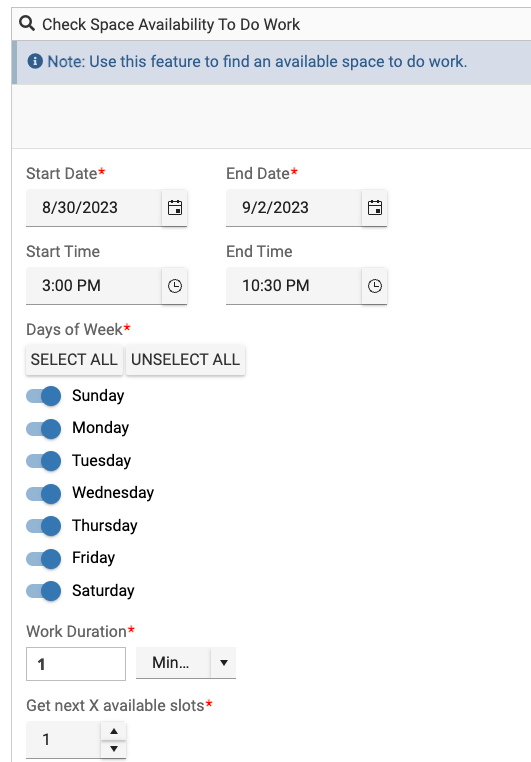Disable the Saturday toggle
Screen dimensions: 531x762
[x=44, y=591]
